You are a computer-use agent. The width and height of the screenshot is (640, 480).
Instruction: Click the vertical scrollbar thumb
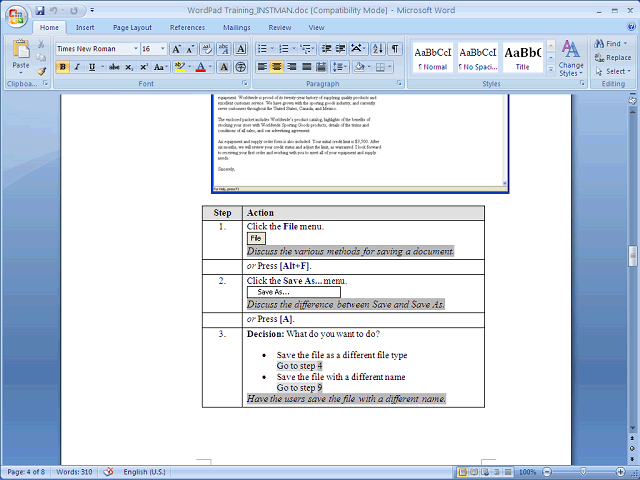pyautogui.click(x=633, y=256)
